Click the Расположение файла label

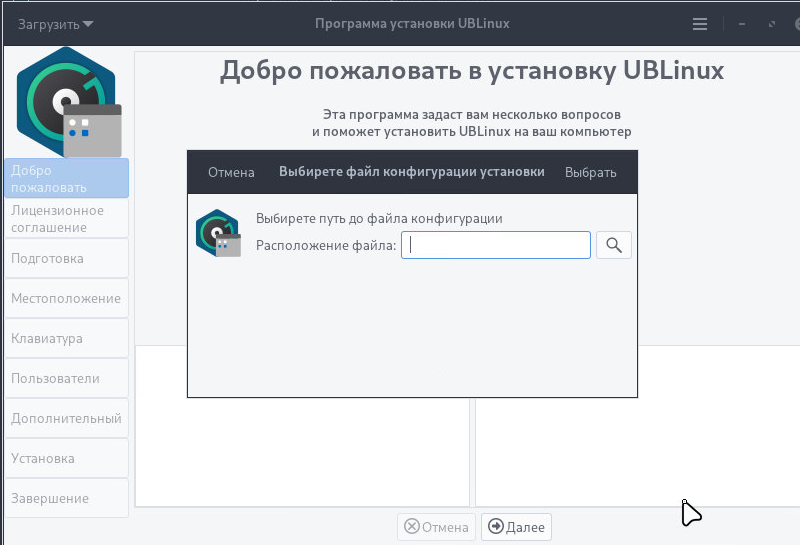(326, 245)
